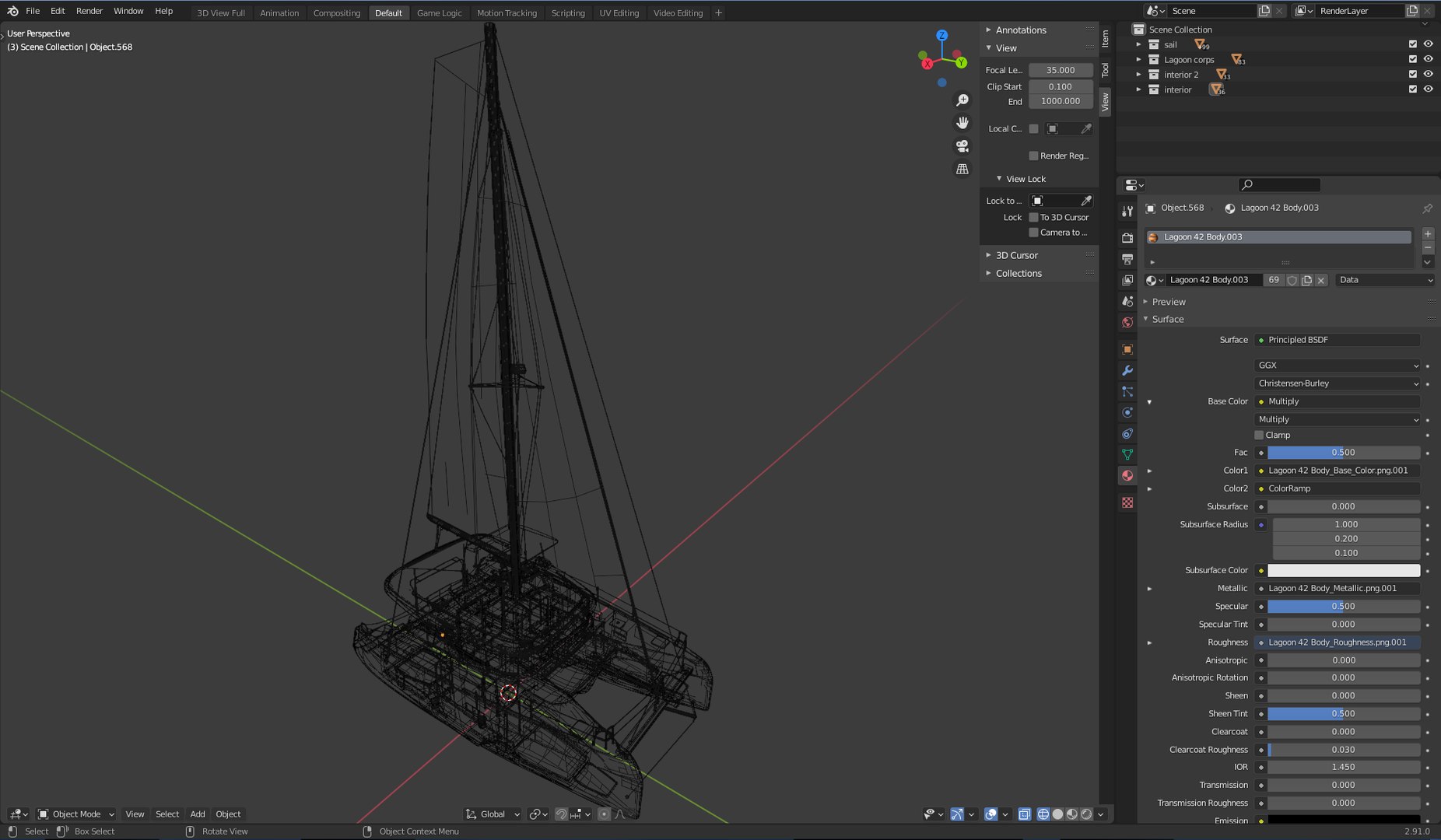This screenshot has width=1441, height=840.
Task: Open the Render properties tab icon
Action: 1127,238
